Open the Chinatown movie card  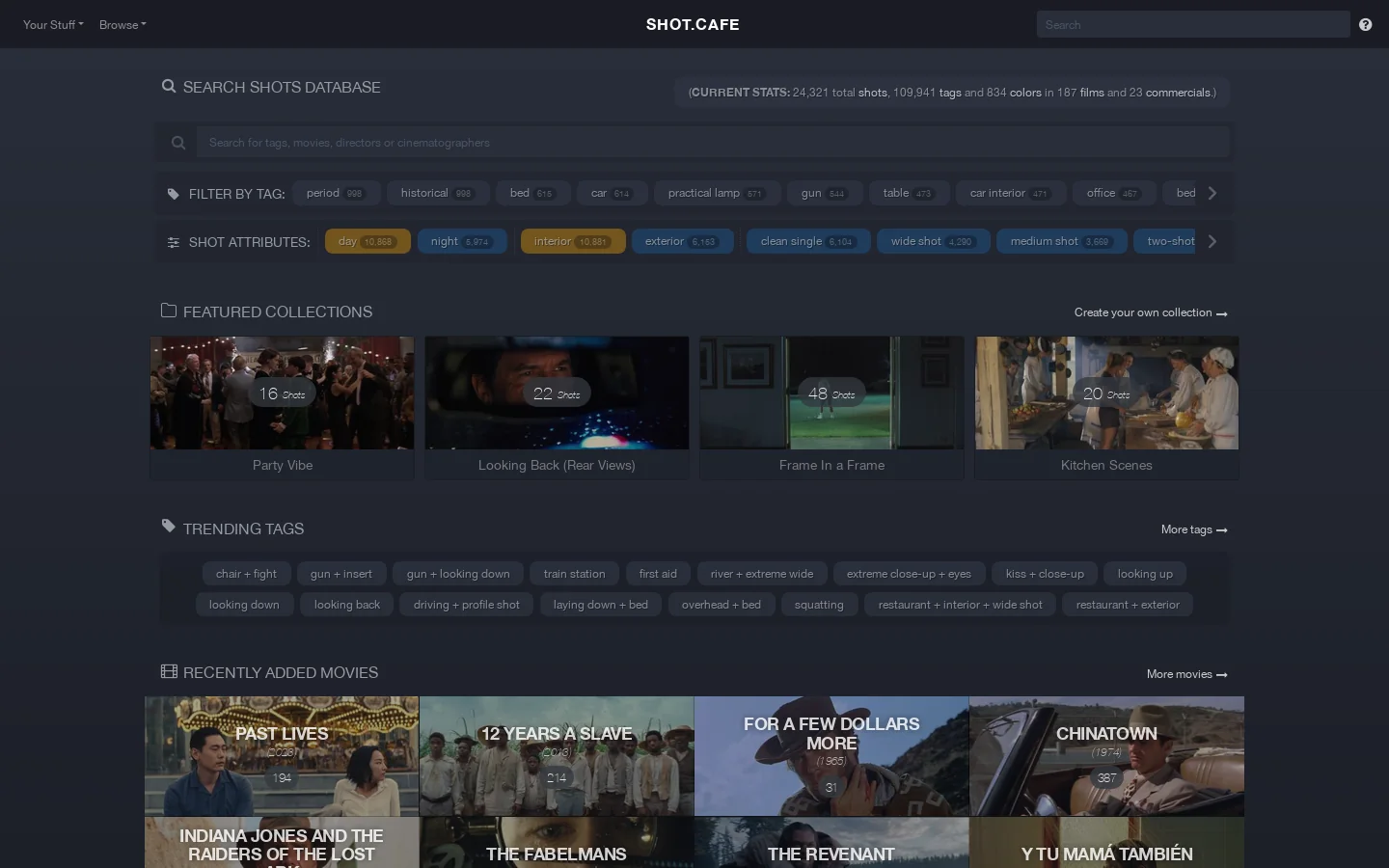coord(1106,756)
